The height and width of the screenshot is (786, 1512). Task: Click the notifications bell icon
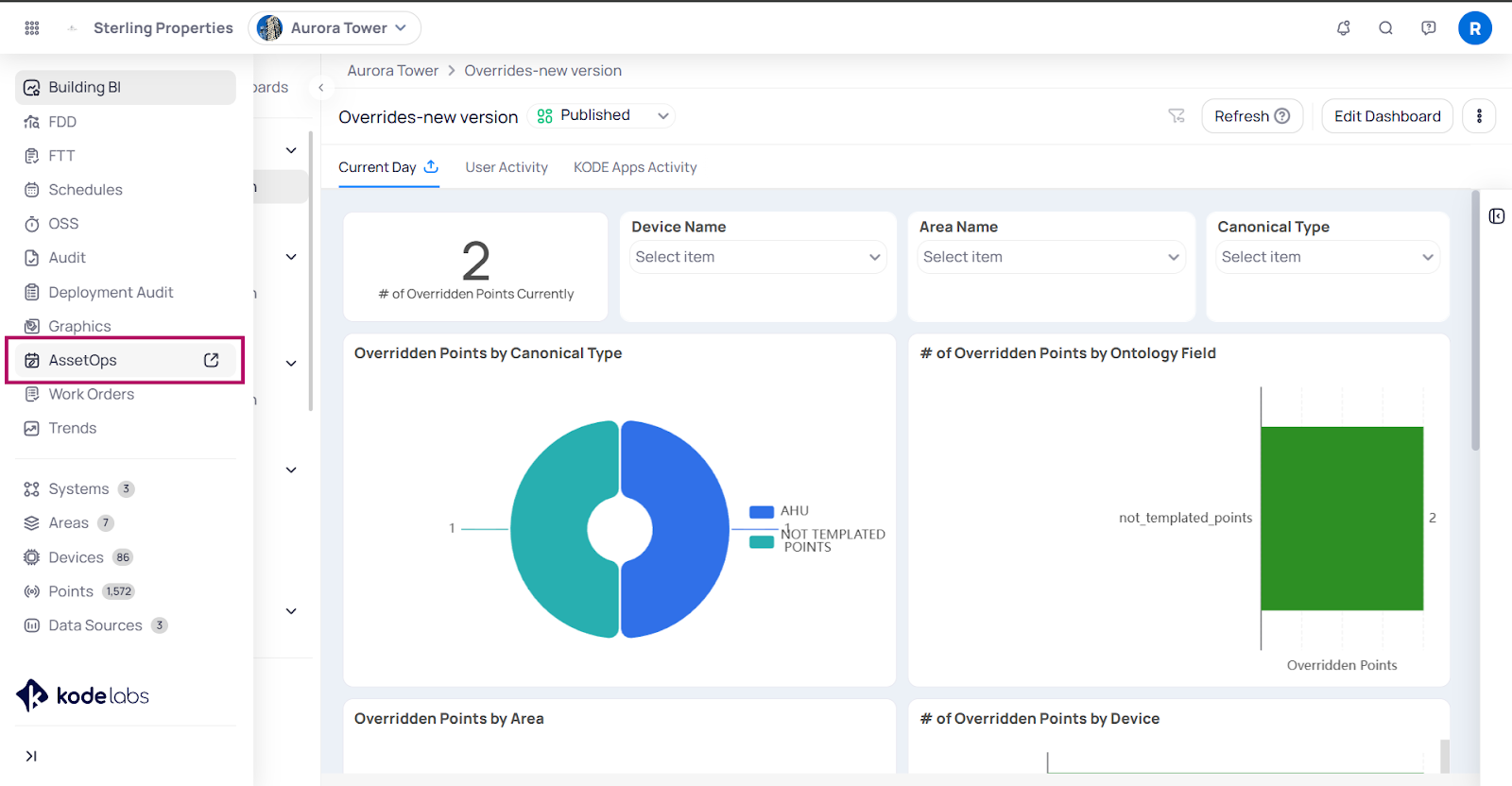pos(1343,28)
